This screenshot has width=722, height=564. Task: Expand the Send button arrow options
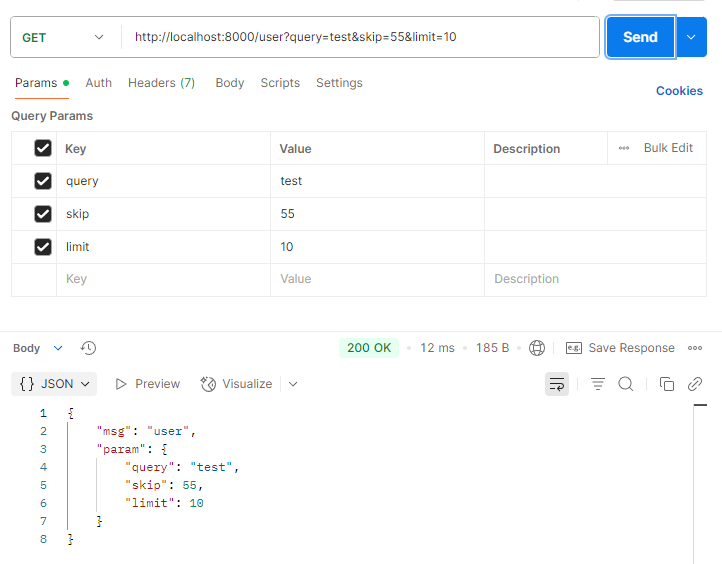[x=691, y=37]
